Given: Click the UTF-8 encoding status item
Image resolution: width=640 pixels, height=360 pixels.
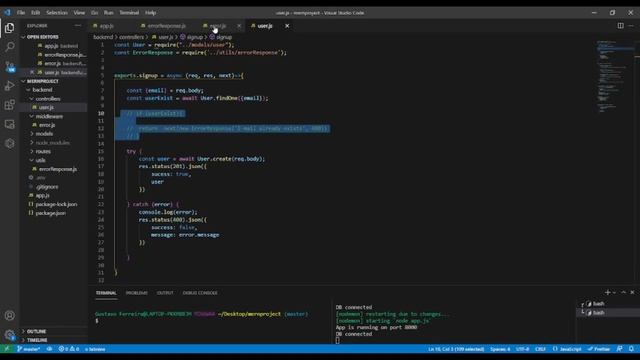Looking at the screenshot, I should point(522,349).
